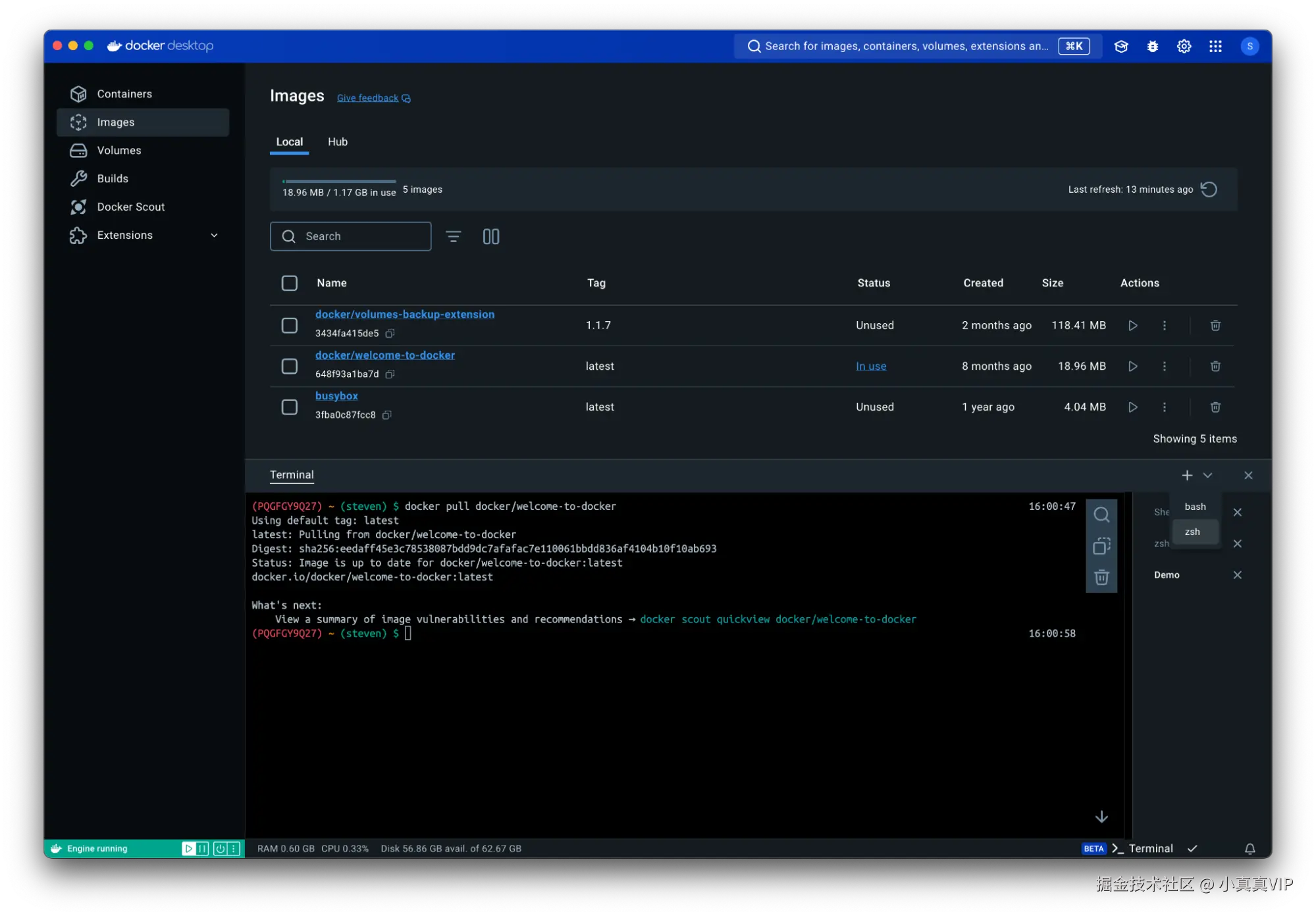The height and width of the screenshot is (916, 1316).
Task: Open more actions for the volumes-backup-extension image
Action: (x=1164, y=326)
